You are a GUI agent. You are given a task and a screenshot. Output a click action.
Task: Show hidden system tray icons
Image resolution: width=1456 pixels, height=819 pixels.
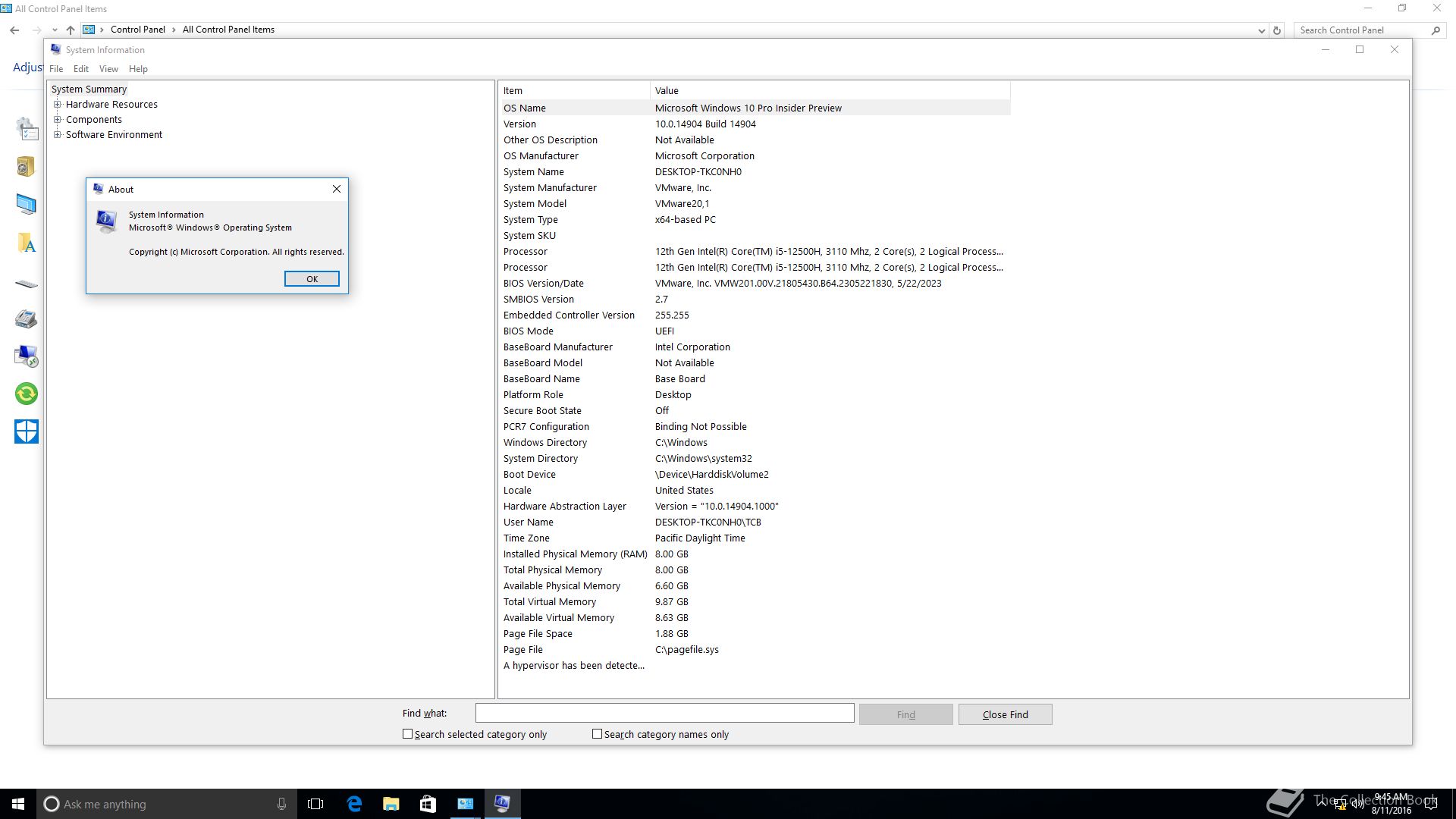pyautogui.click(x=1323, y=804)
